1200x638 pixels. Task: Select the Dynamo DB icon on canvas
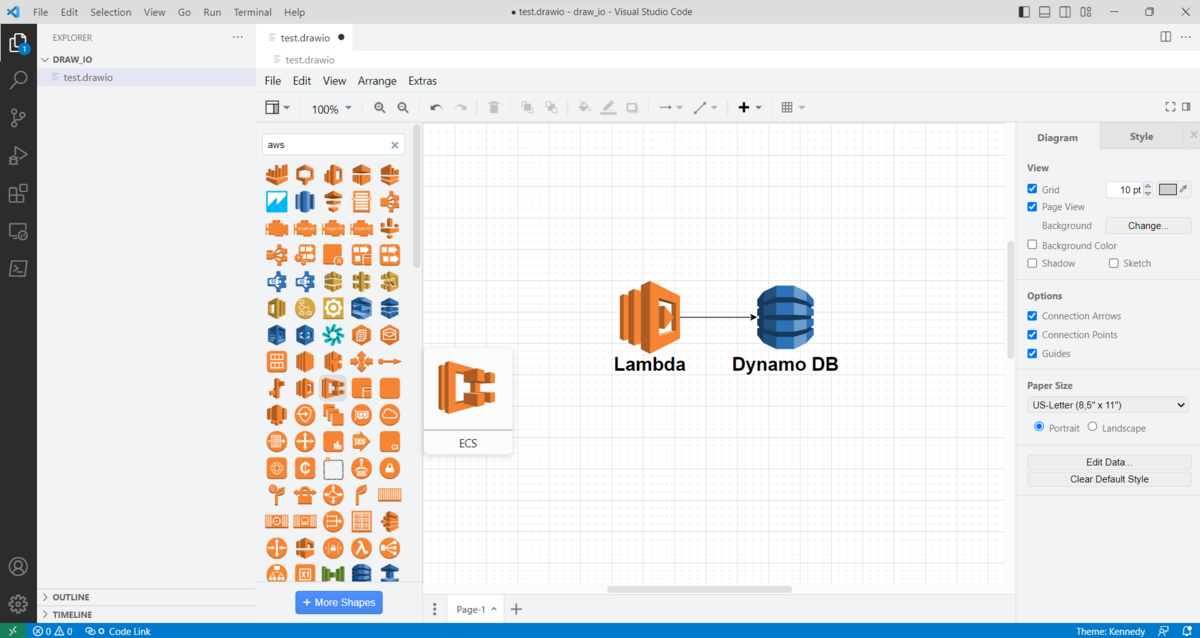click(785, 317)
